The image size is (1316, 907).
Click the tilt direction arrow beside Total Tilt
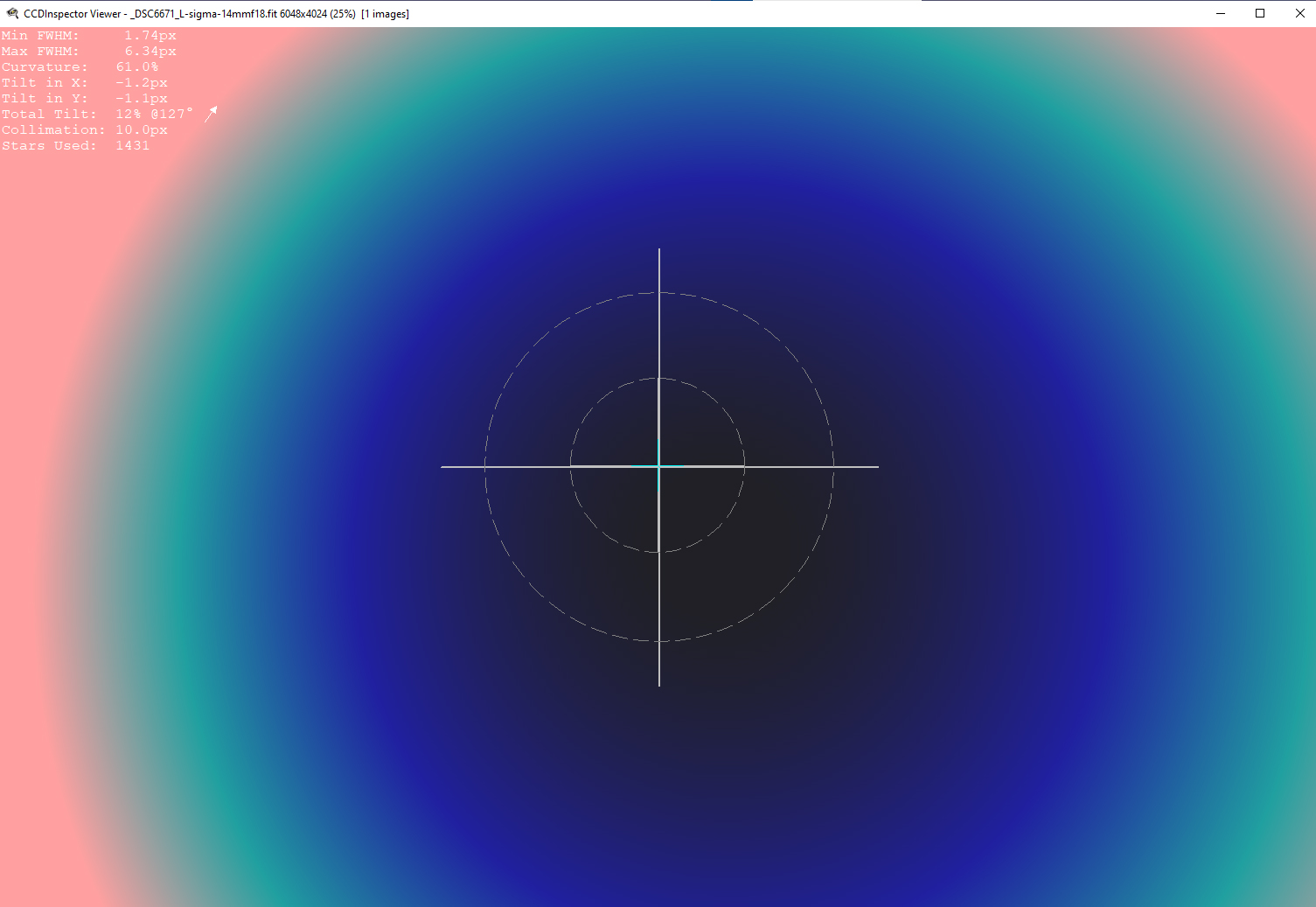pyautogui.click(x=211, y=115)
